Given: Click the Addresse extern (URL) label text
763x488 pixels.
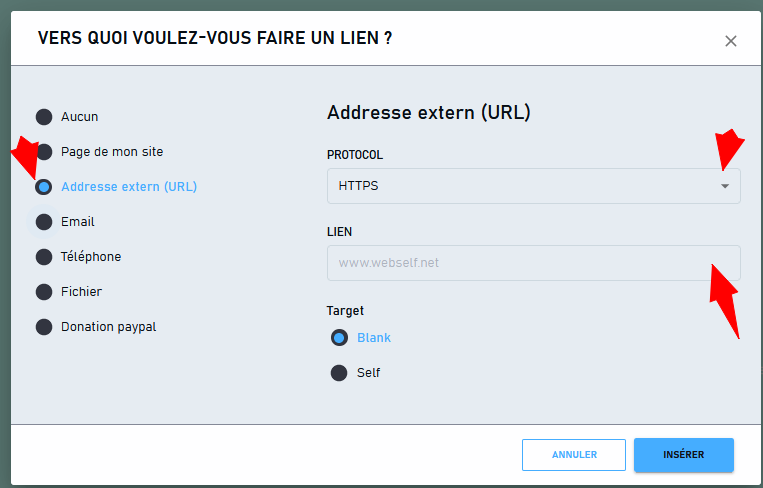Looking at the screenshot, I should [129, 187].
